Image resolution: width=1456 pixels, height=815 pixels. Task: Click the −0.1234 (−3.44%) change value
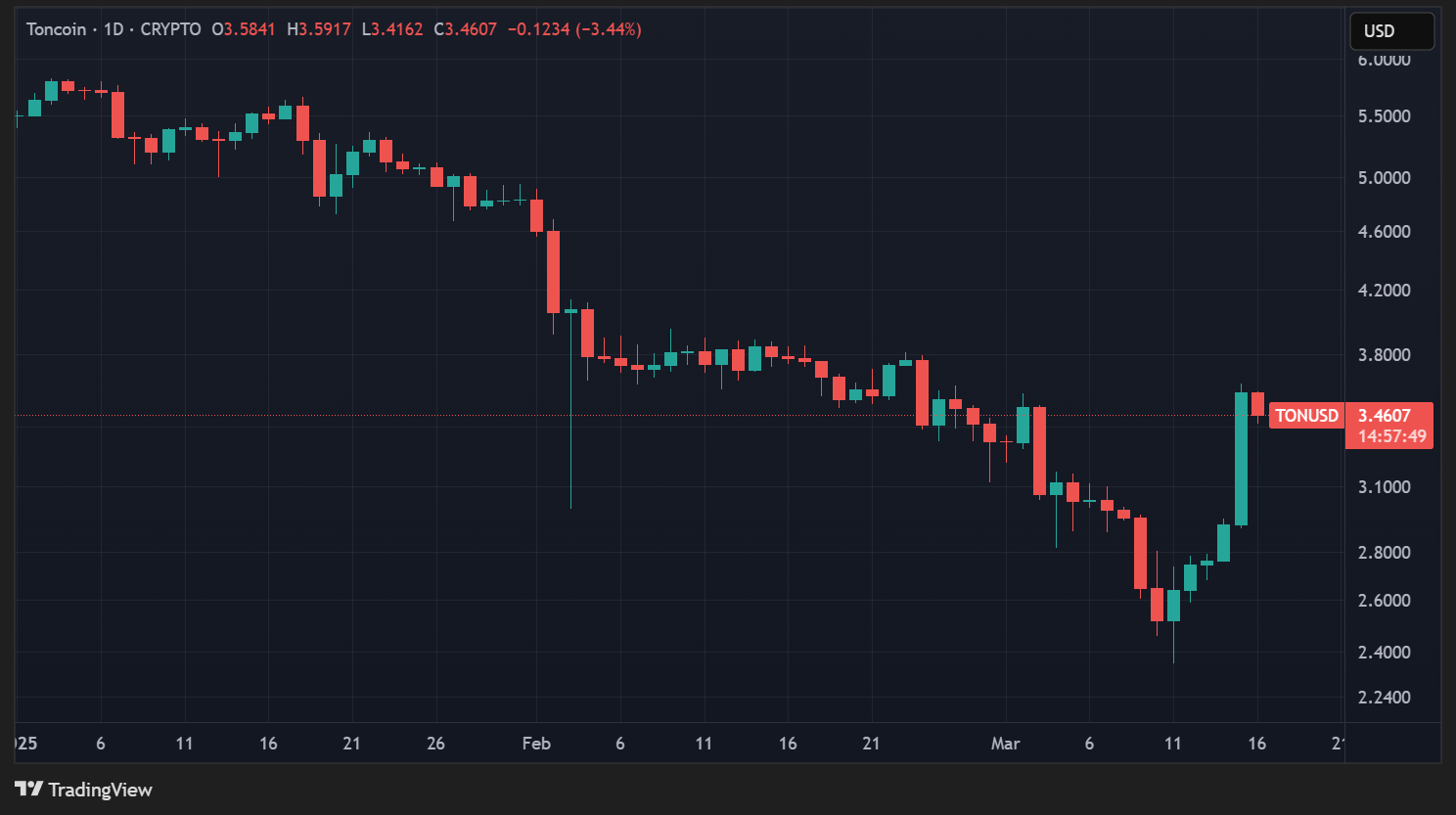(x=574, y=29)
